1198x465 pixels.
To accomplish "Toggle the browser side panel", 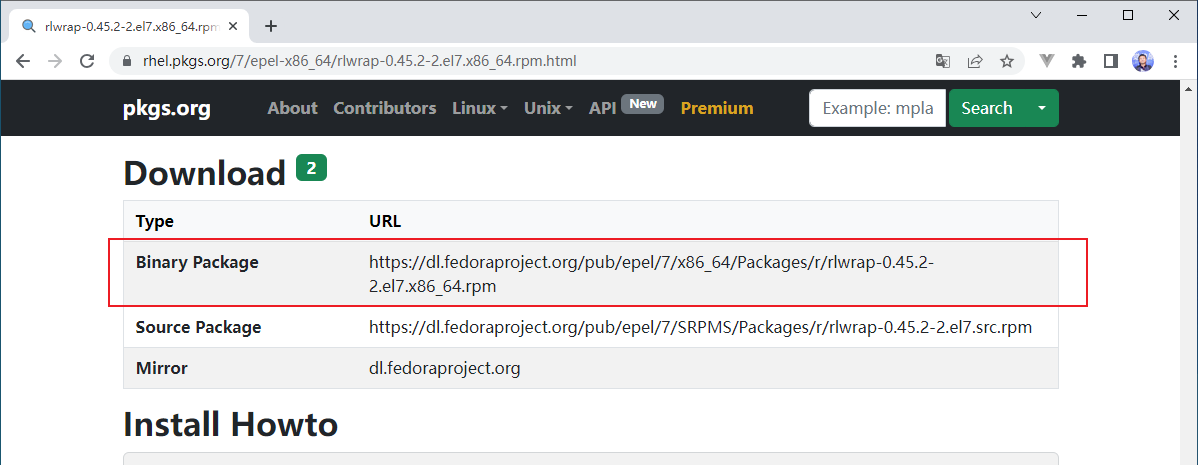I will [x=1110, y=61].
